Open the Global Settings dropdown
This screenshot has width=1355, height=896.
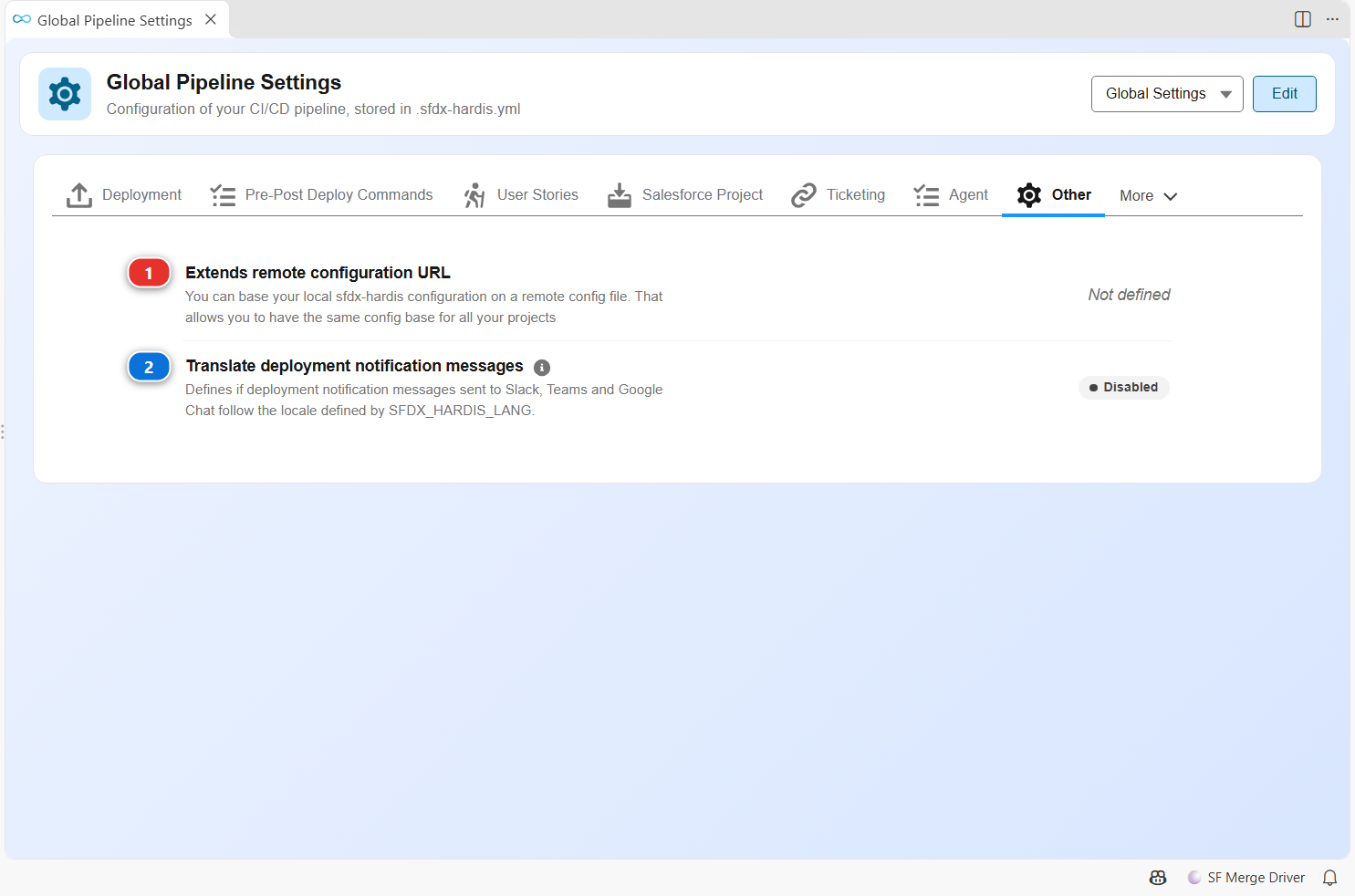pyautogui.click(x=1167, y=94)
